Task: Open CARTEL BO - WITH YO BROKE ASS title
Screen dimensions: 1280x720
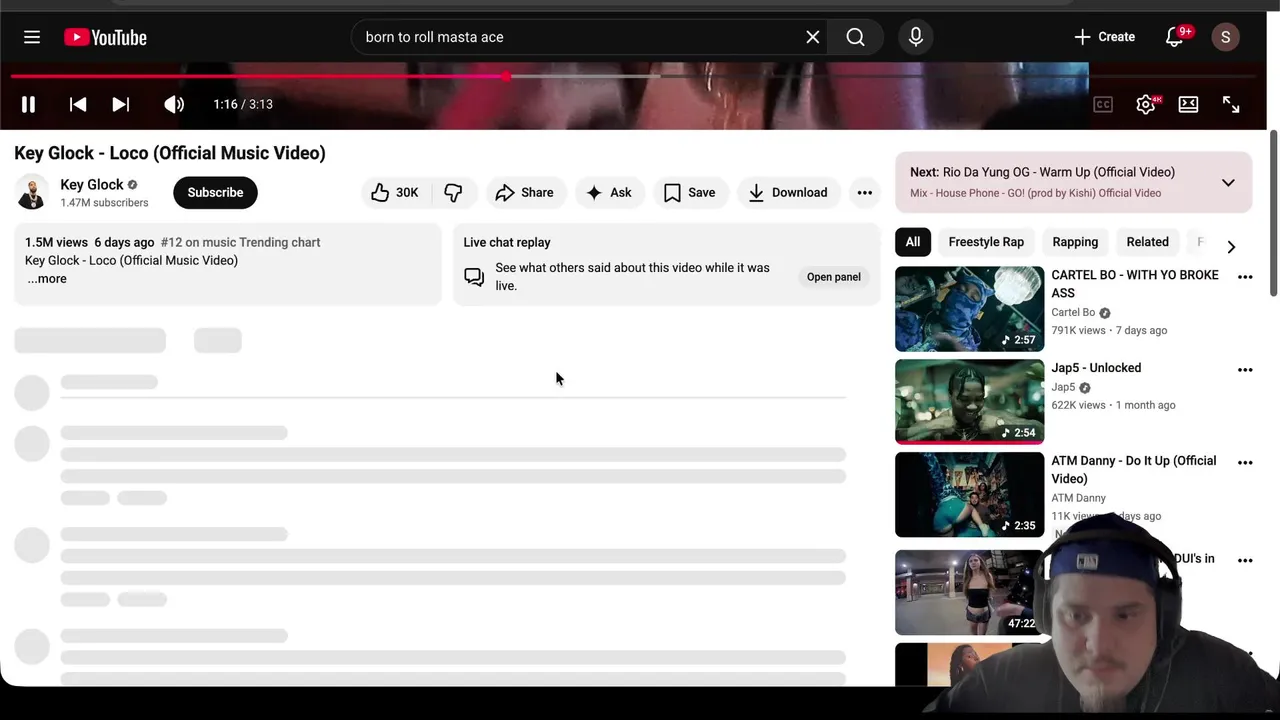Action: tap(1135, 284)
